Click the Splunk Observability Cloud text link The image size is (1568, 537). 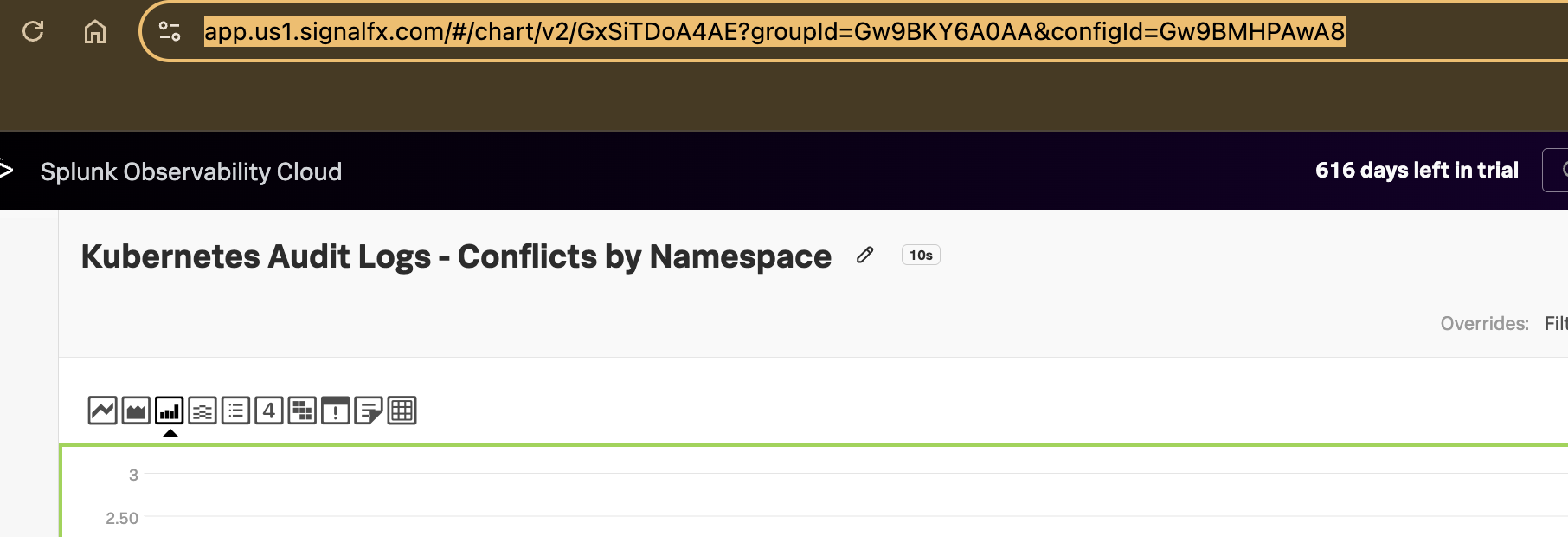click(x=191, y=171)
